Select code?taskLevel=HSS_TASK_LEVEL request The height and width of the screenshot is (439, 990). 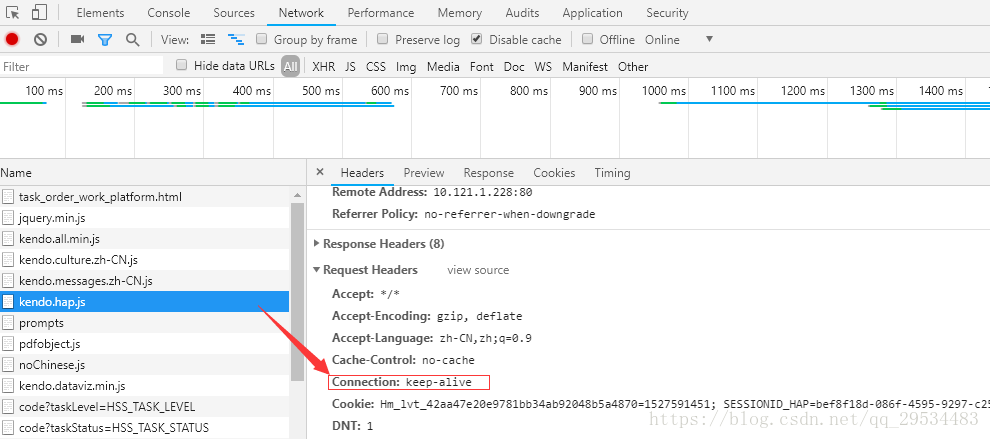point(145,406)
